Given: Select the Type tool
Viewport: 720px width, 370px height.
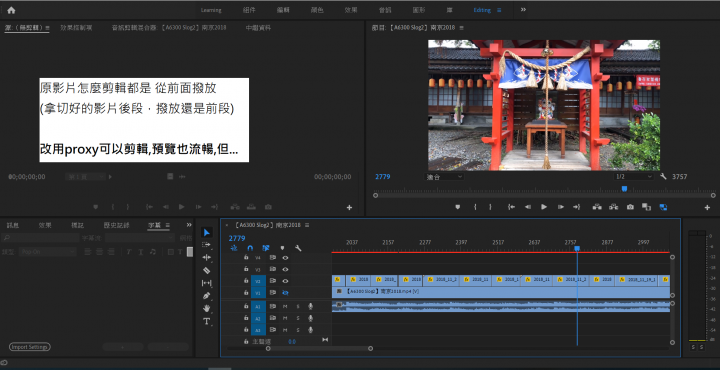Looking at the screenshot, I should click(x=207, y=321).
